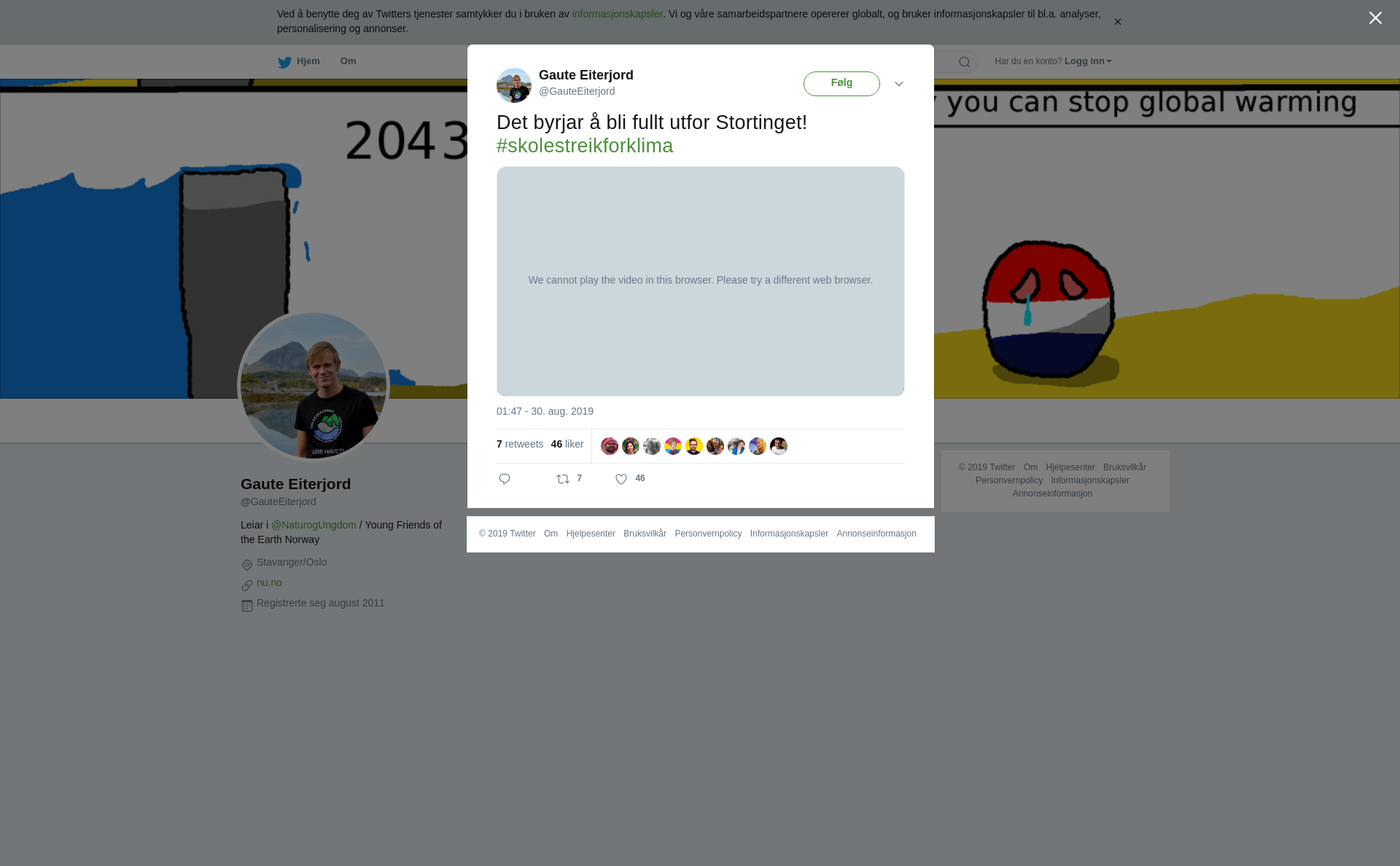Open the Logg inn dropdown
Image resolution: width=1400 pixels, height=866 pixels.
point(1088,61)
